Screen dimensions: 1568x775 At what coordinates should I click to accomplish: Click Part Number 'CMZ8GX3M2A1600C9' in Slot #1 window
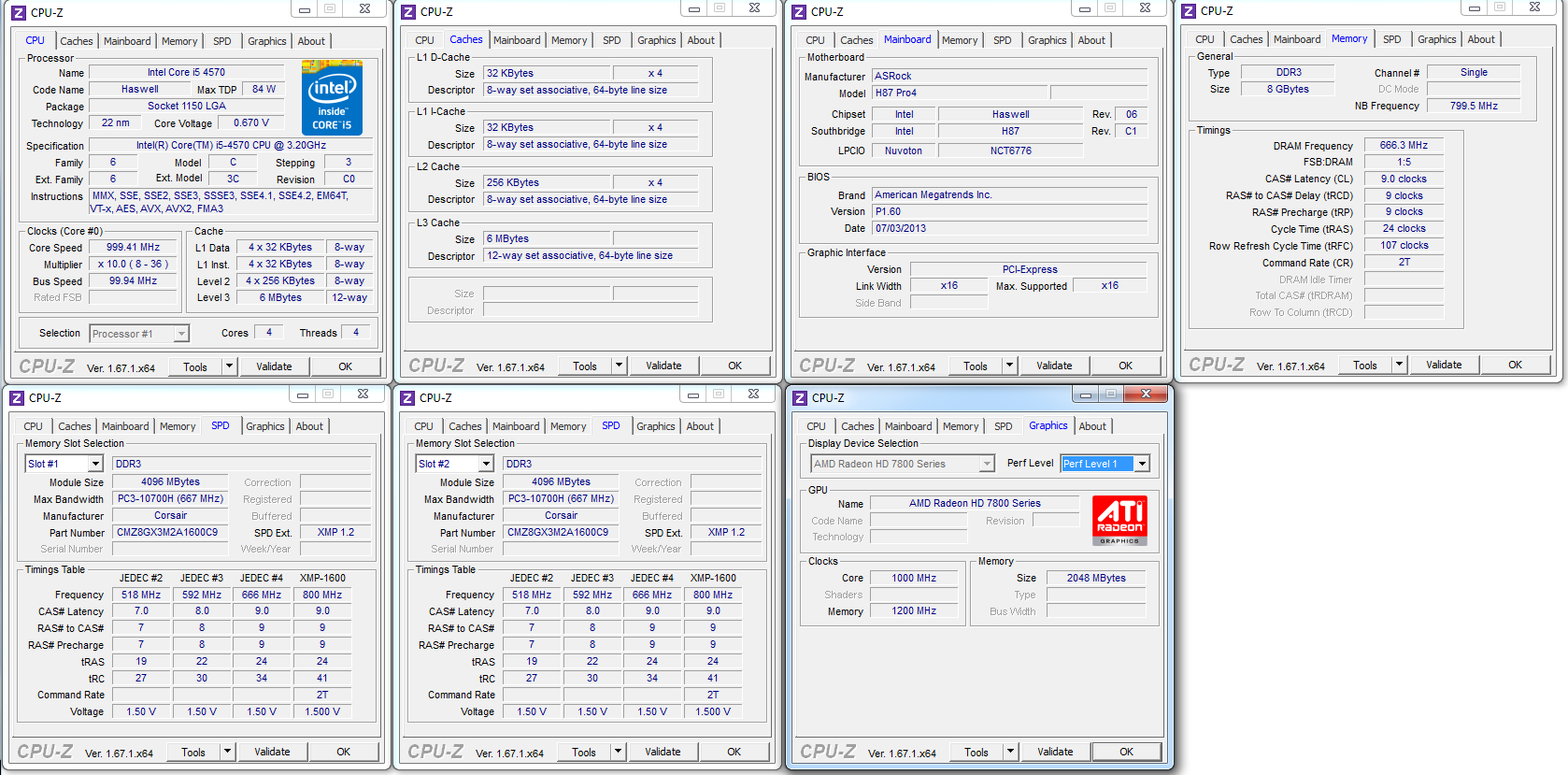point(171,533)
